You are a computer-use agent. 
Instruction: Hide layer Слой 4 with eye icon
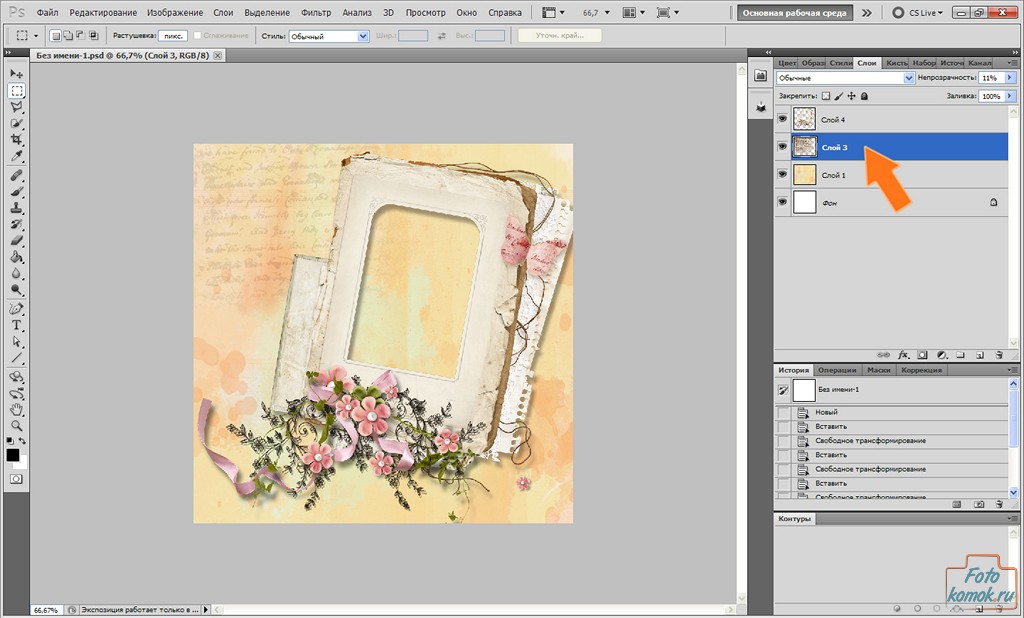(783, 120)
